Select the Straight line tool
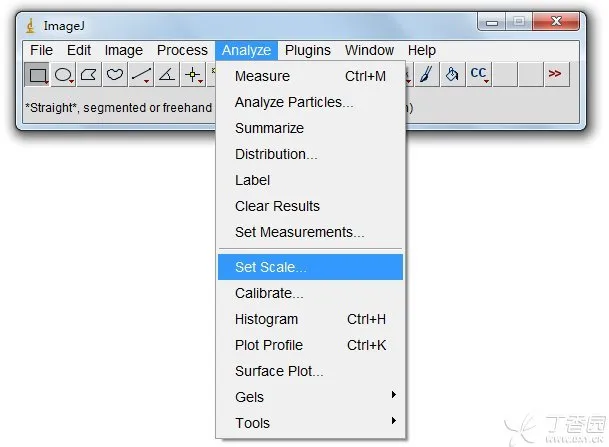This screenshot has height=447, width=609. coord(141,75)
